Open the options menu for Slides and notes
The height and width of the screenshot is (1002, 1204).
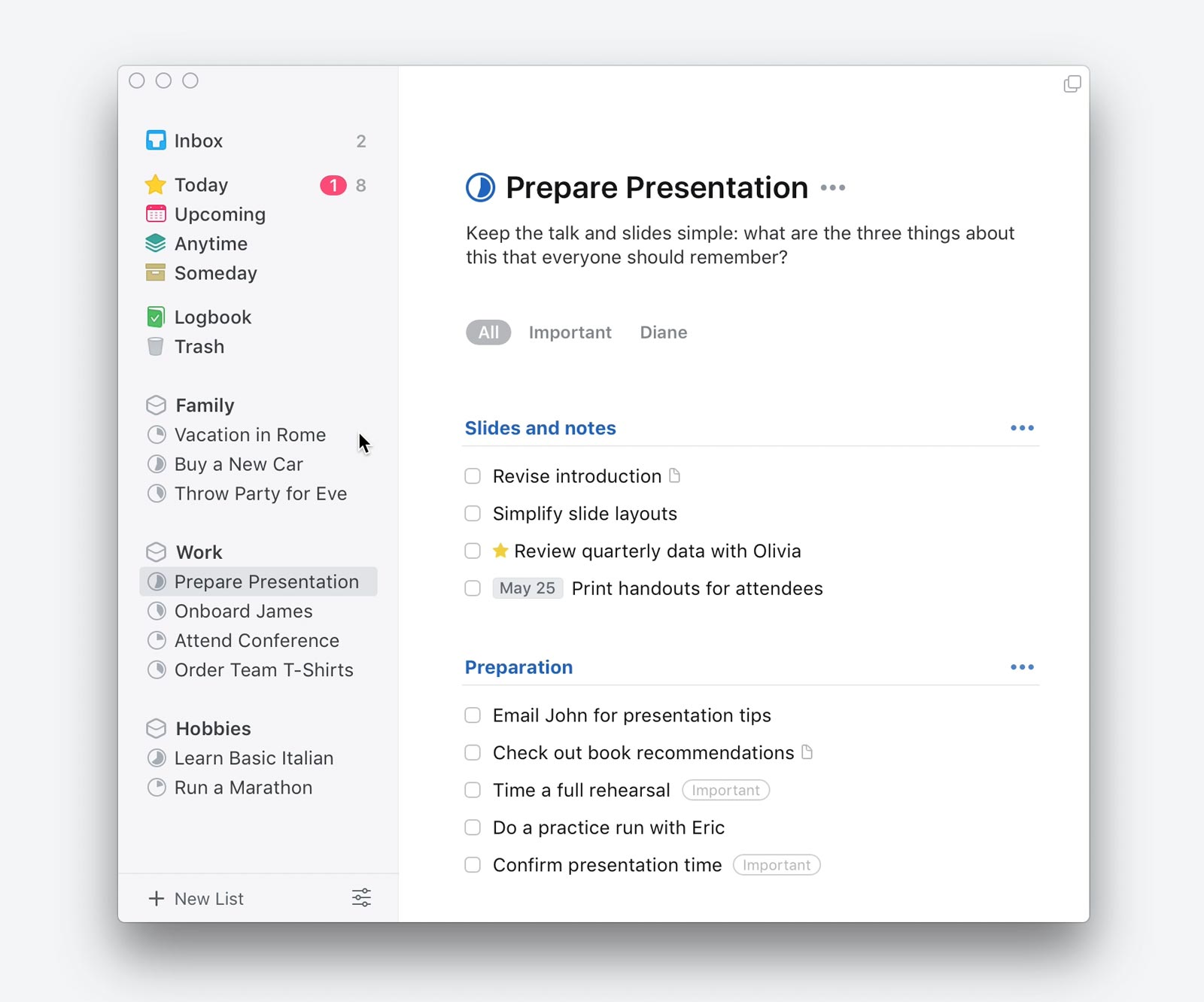pyautogui.click(x=1022, y=427)
